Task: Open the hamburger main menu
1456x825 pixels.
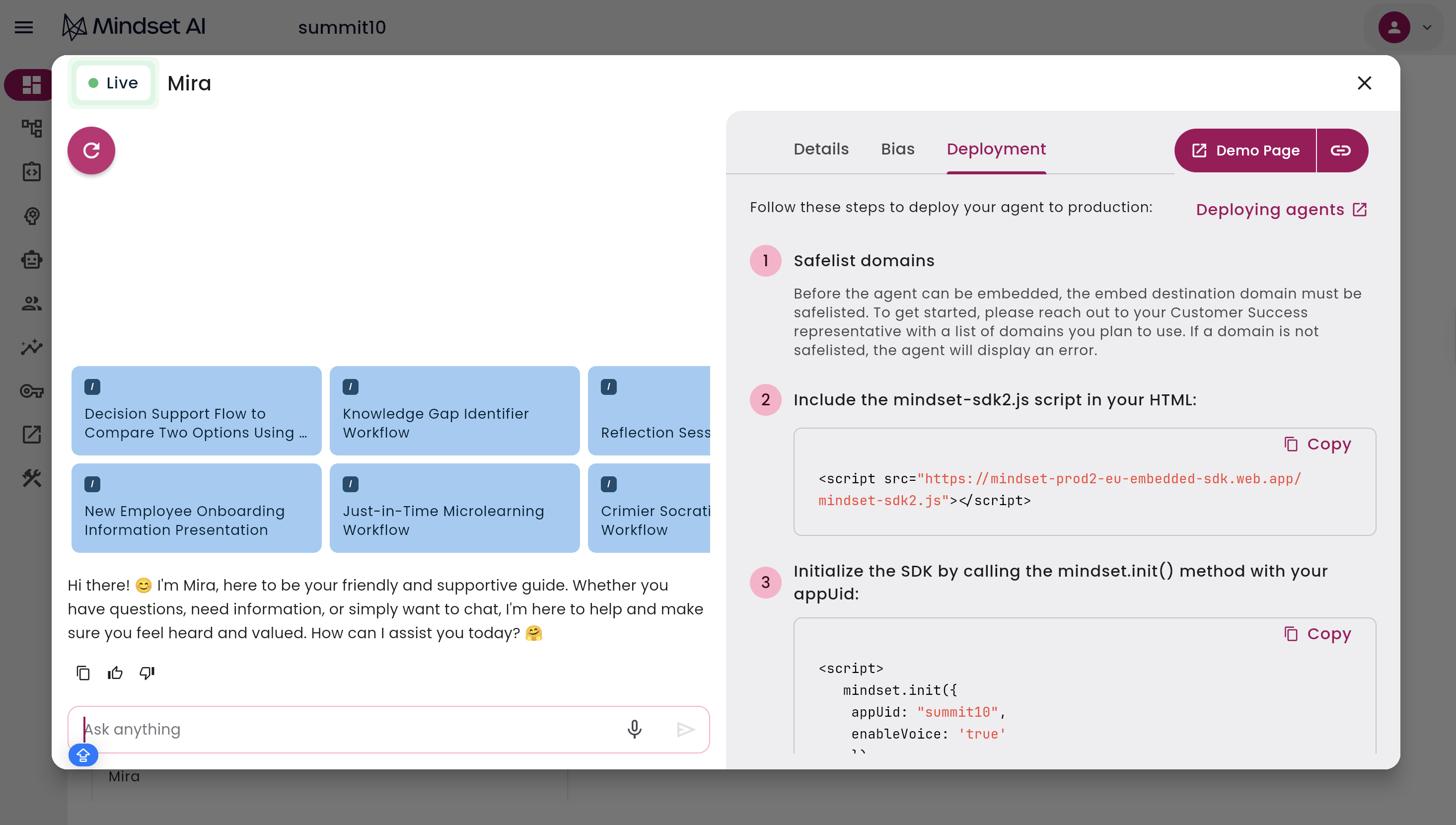Action: click(x=24, y=27)
